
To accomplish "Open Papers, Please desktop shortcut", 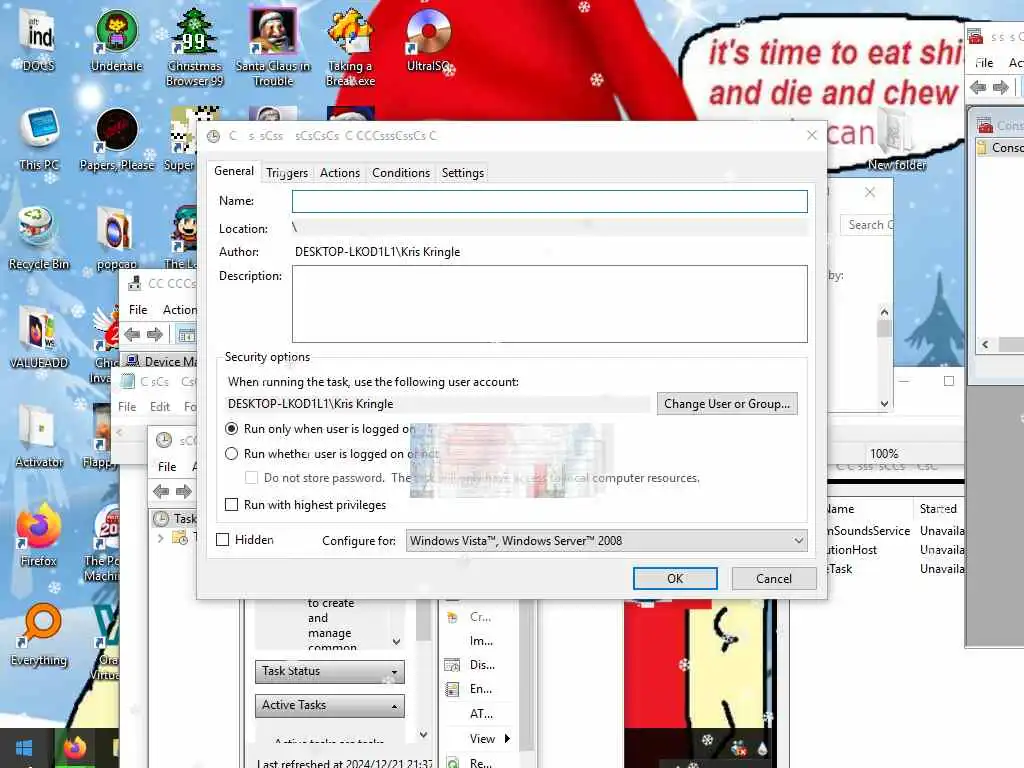I will coord(116,139).
